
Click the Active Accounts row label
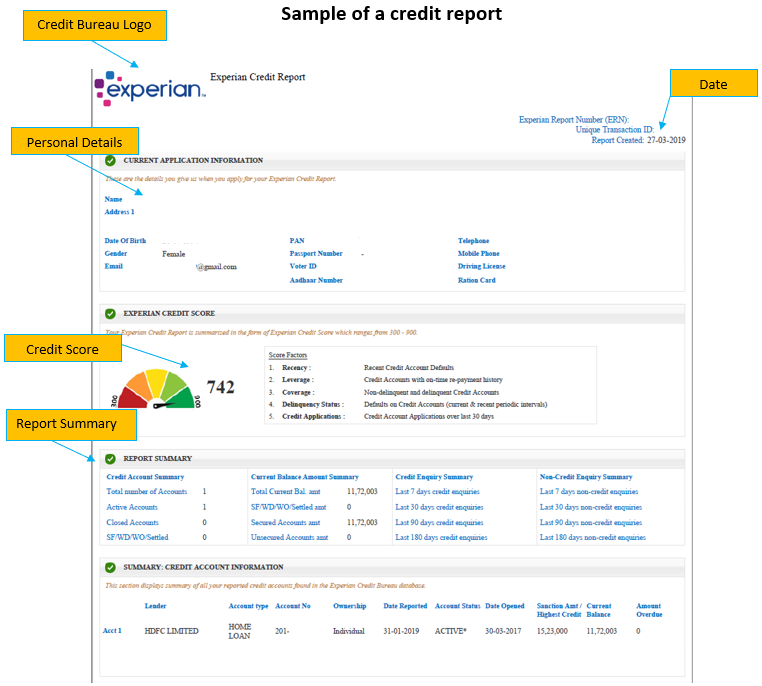[132, 507]
